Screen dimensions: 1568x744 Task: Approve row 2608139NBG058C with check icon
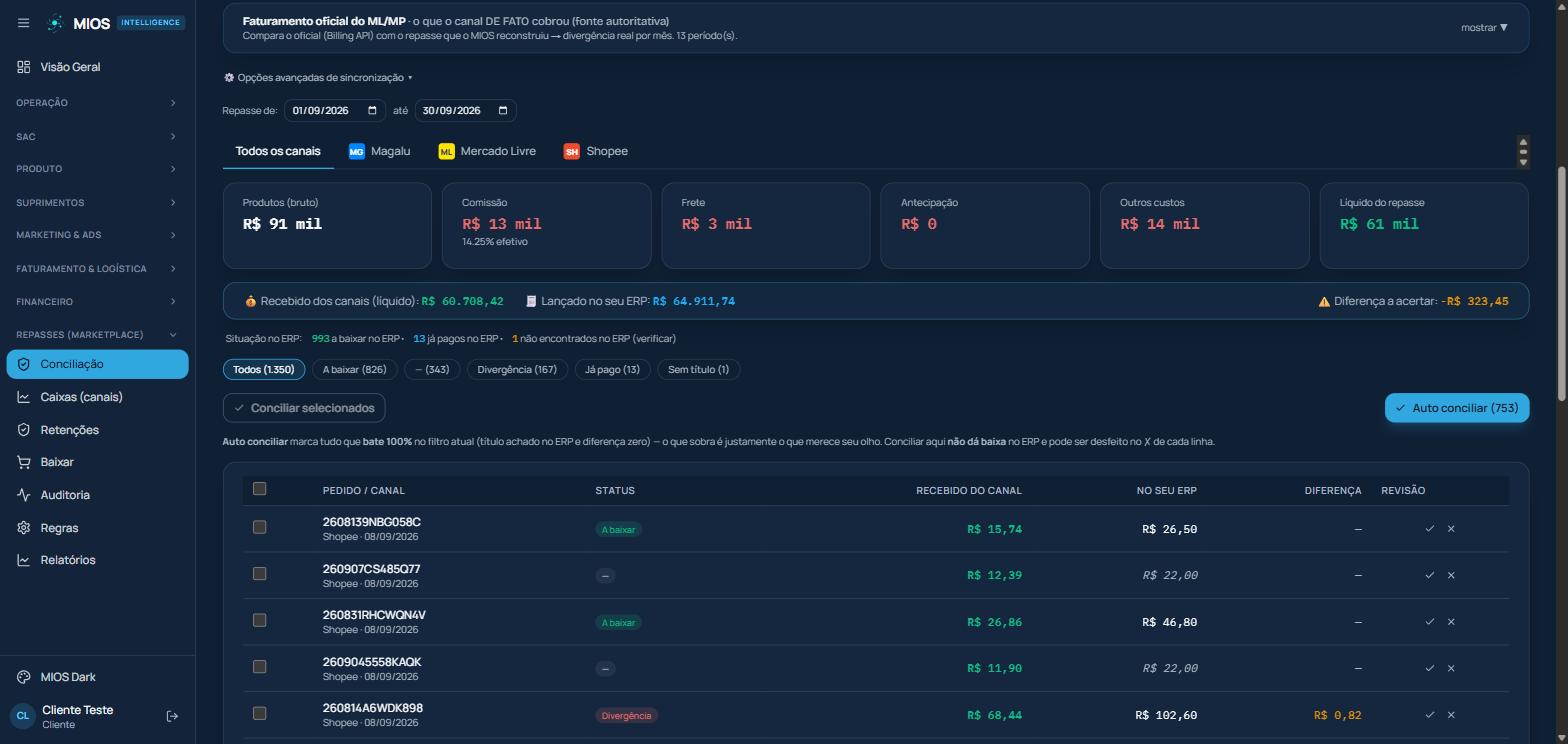pyautogui.click(x=1430, y=529)
